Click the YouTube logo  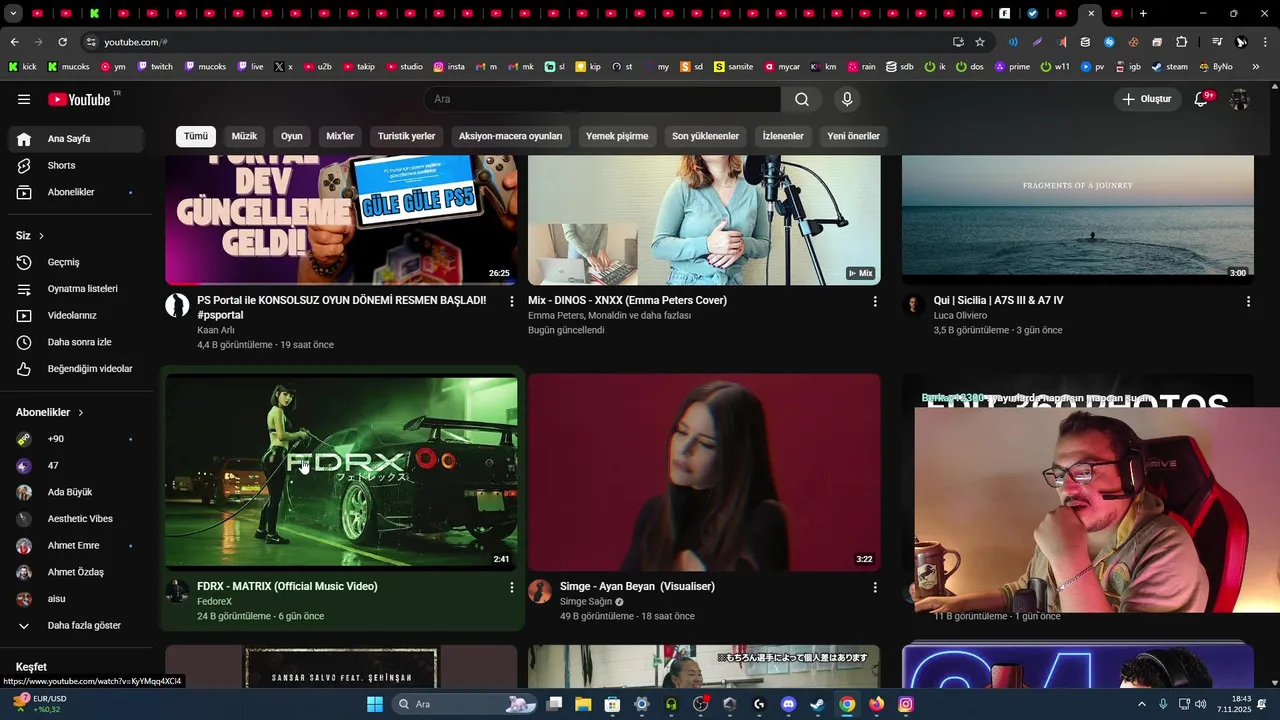(x=80, y=99)
